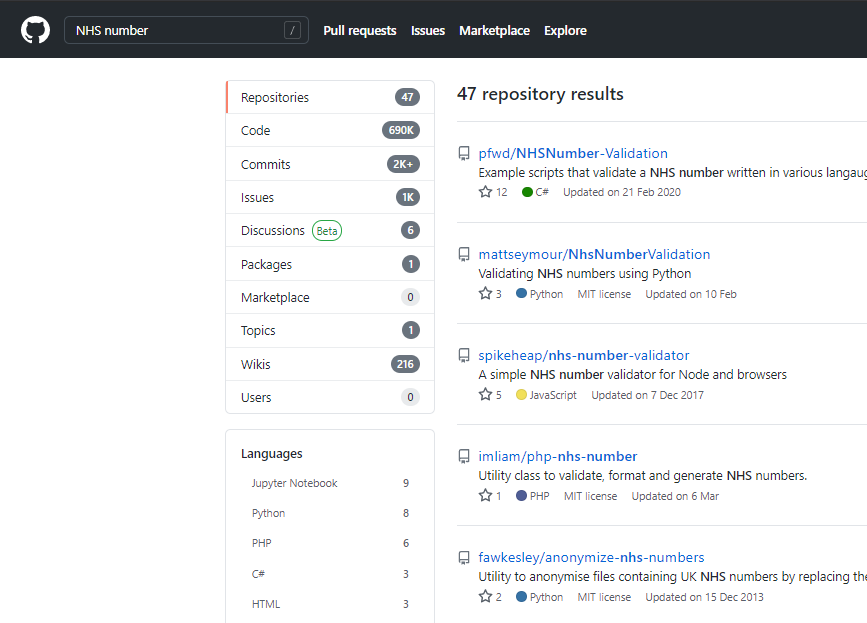The width and height of the screenshot is (867, 623).
Task: Click the 216 count badge on Wikis
Action: tap(405, 364)
